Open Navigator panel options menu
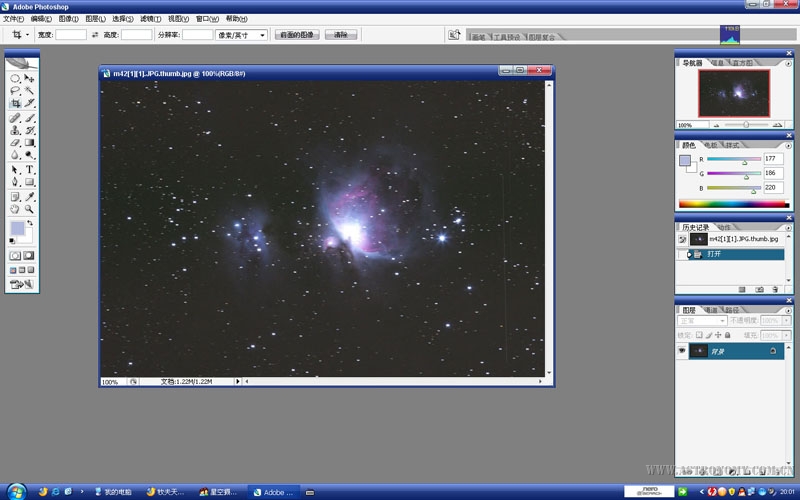 click(788, 63)
